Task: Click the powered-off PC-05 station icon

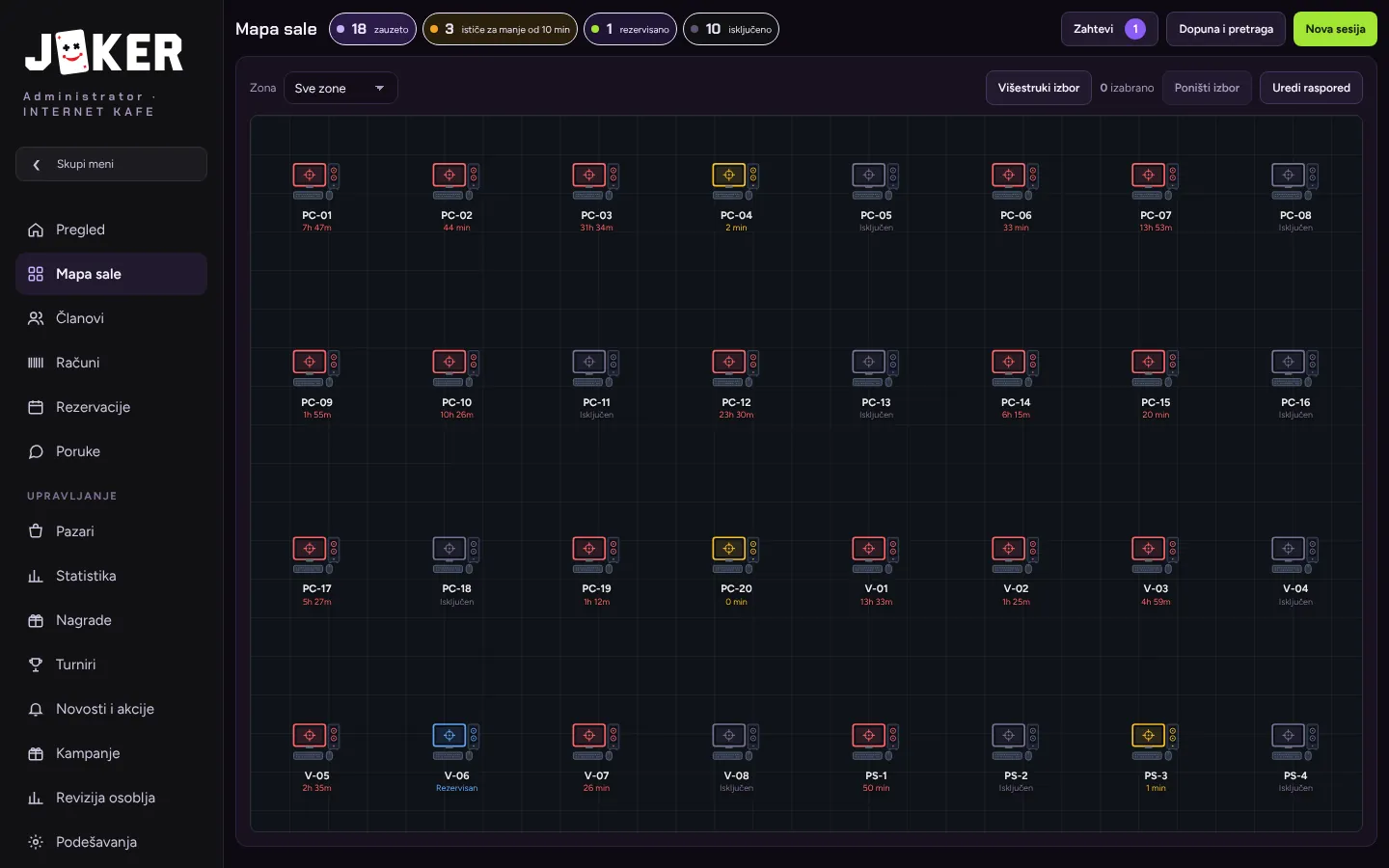Action: [x=876, y=181]
